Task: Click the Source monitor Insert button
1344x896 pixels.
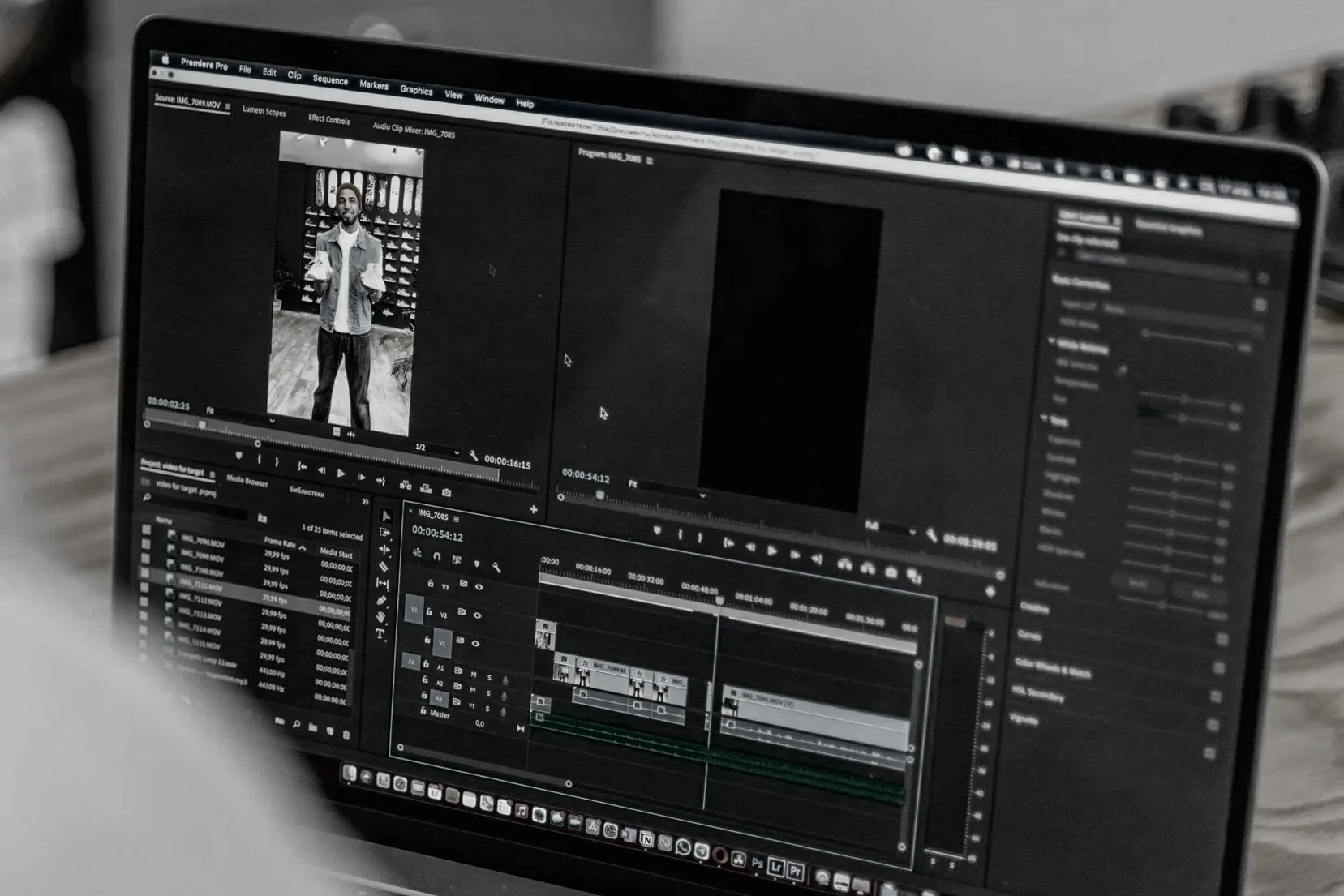Action: (x=405, y=486)
